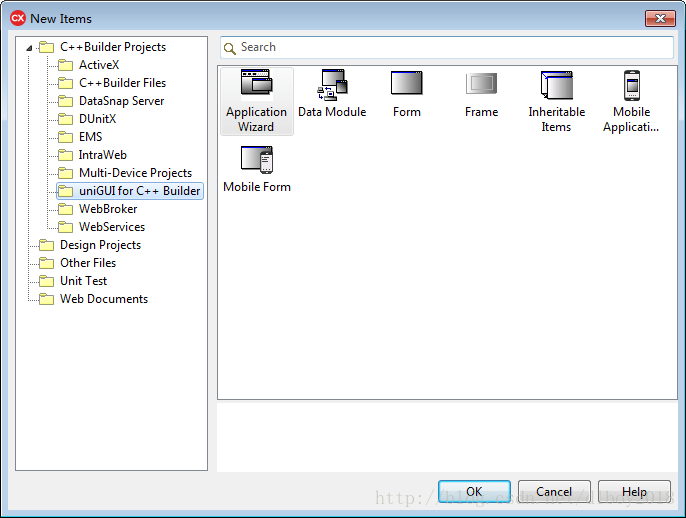Screen dimensions: 686x518
Task: Click the Data Module label text
Action: tap(332, 112)
